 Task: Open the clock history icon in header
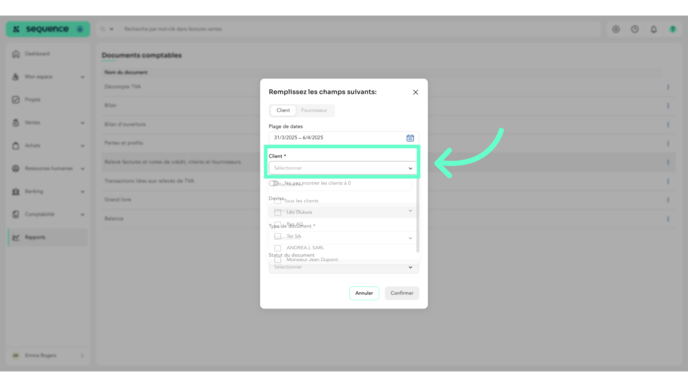(634, 29)
